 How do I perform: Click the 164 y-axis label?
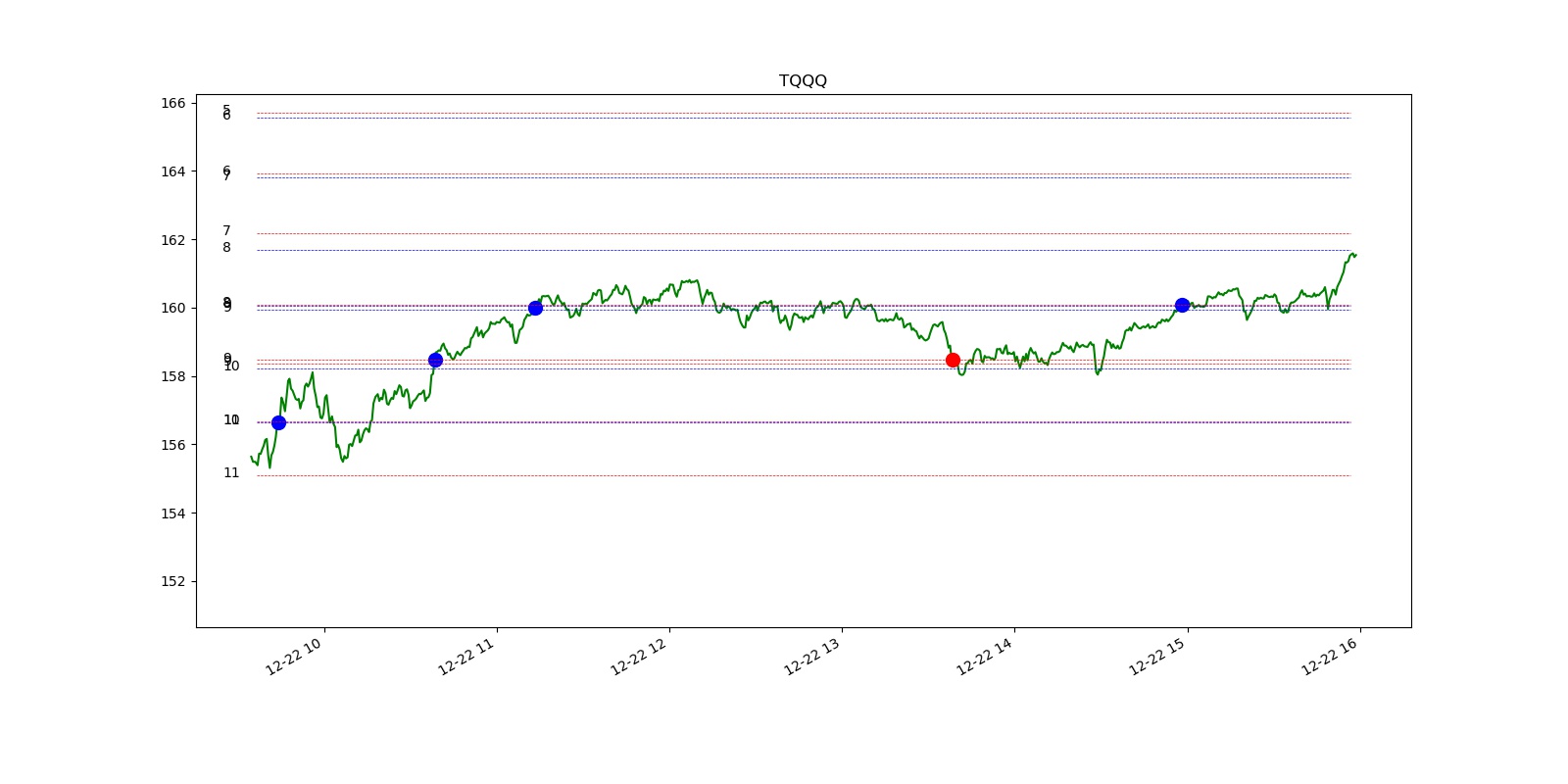[x=172, y=171]
